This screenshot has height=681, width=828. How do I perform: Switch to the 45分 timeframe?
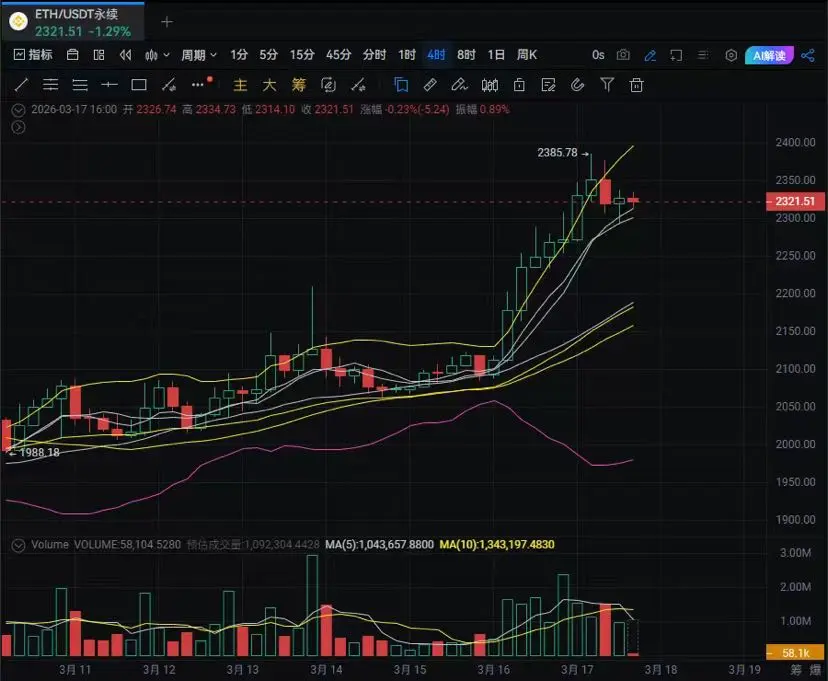click(x=338, y=54)
